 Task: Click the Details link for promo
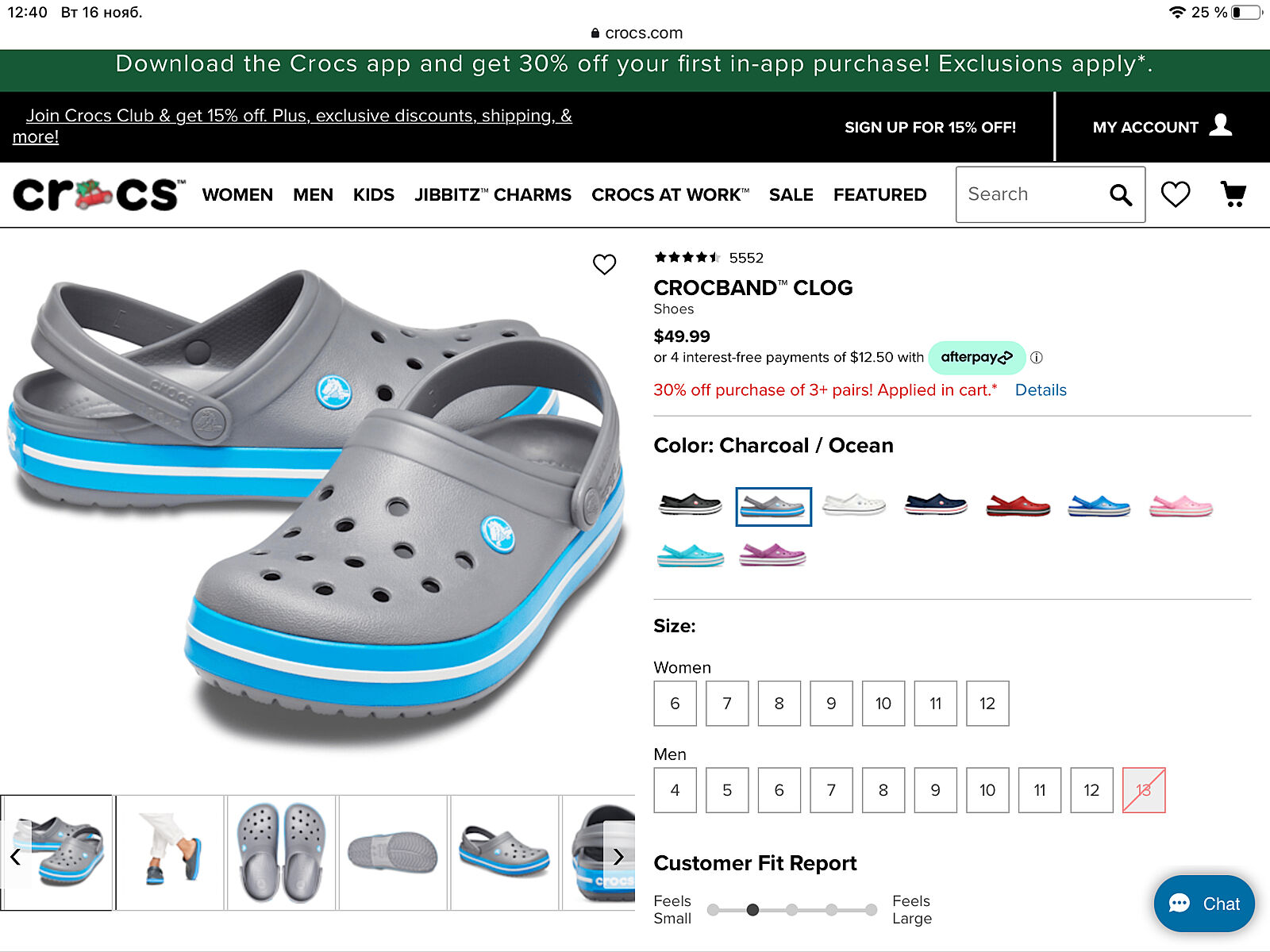point(1041,390)
